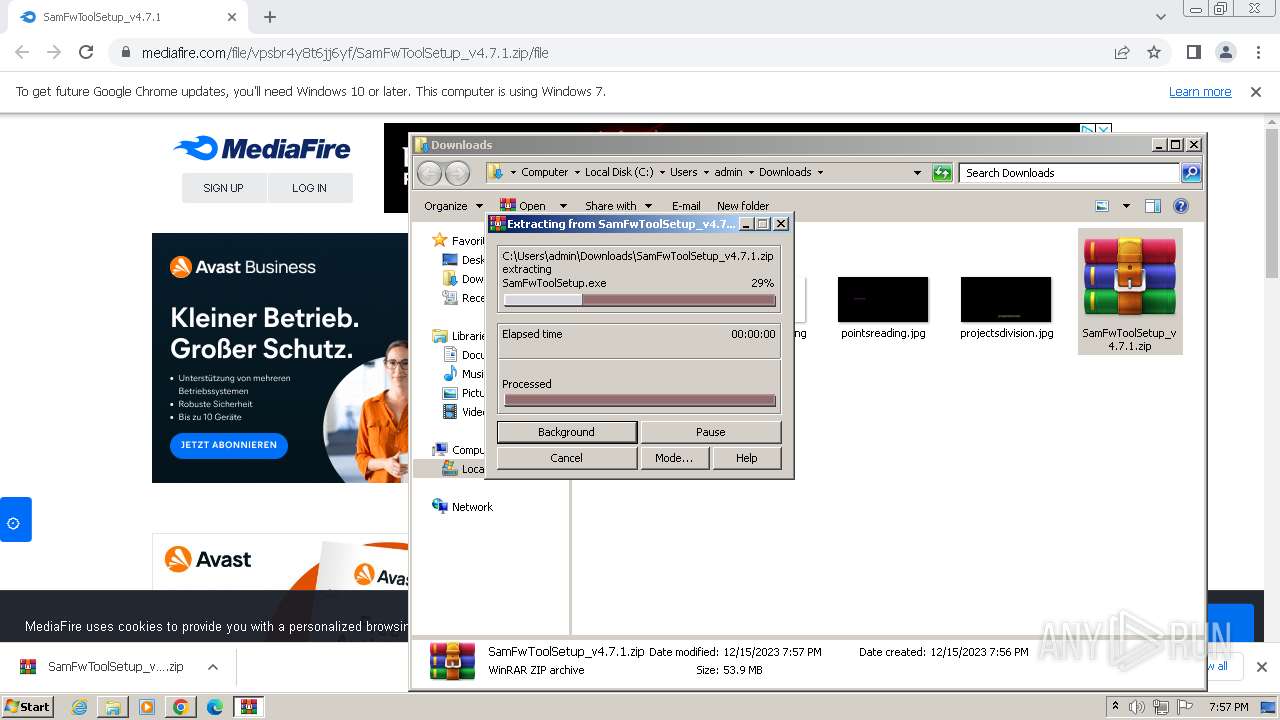1280x720 pixels.
Task: Click the Explorer Forward button
Action: tap(457, 173)
